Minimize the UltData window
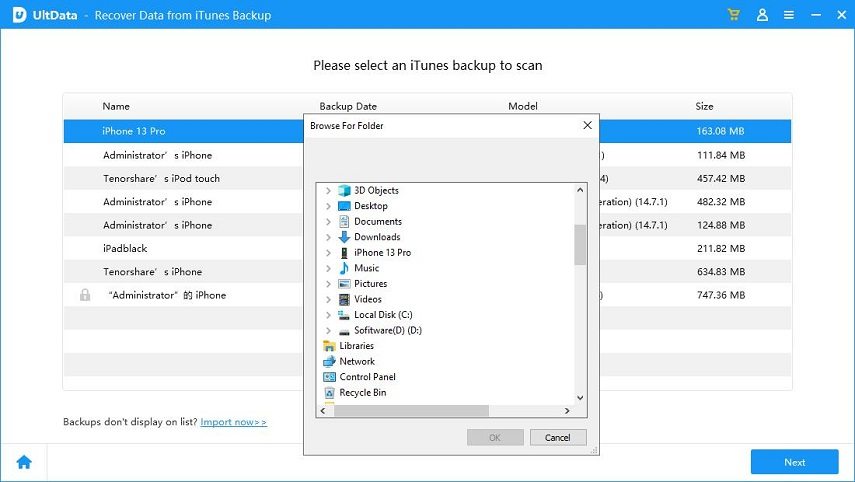 click(816, 15)
